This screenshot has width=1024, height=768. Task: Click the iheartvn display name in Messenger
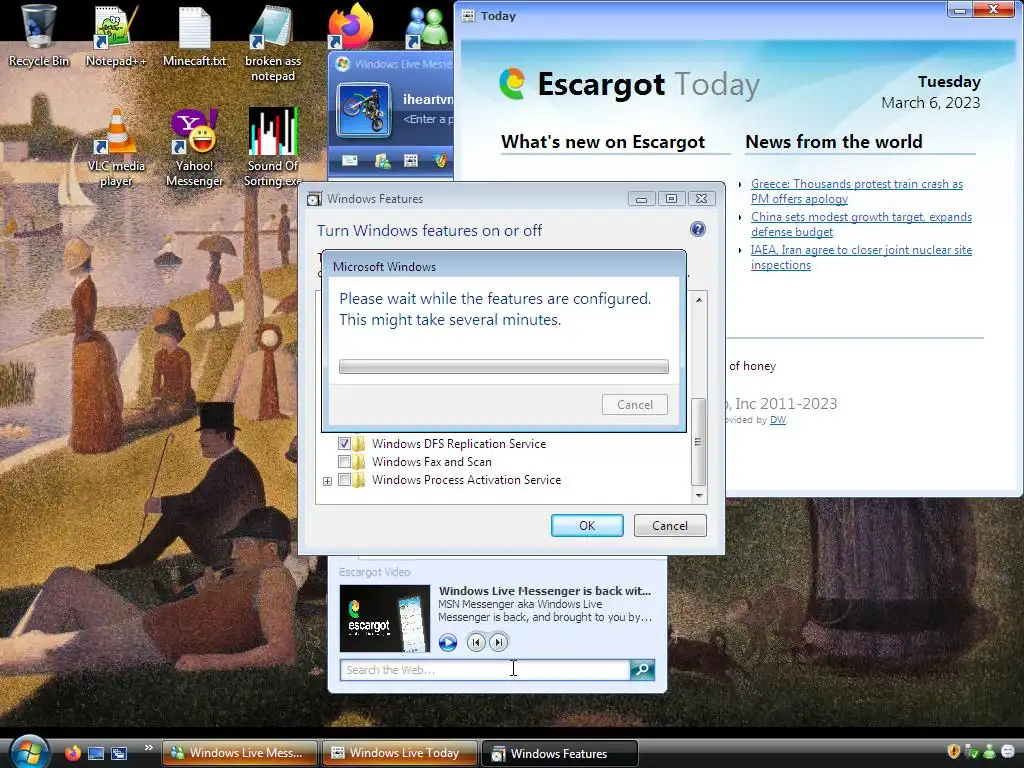pyautogui.click(x=428, y=99)
